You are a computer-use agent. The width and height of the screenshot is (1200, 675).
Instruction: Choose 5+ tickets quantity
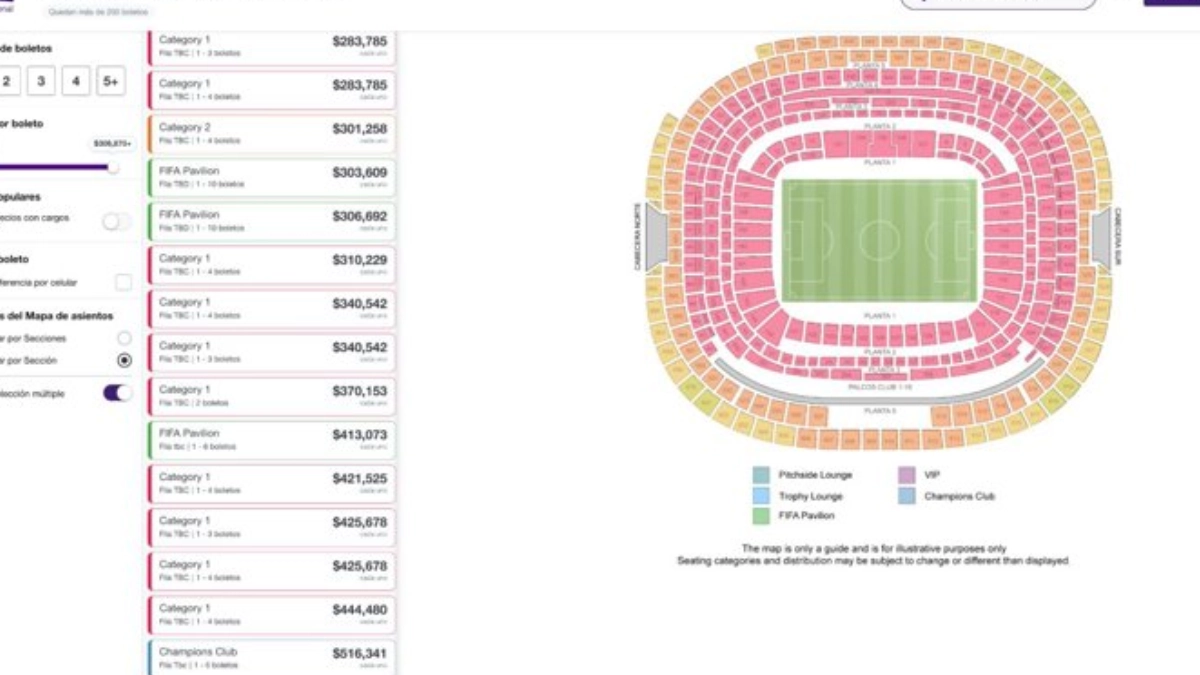coord(109,82)
